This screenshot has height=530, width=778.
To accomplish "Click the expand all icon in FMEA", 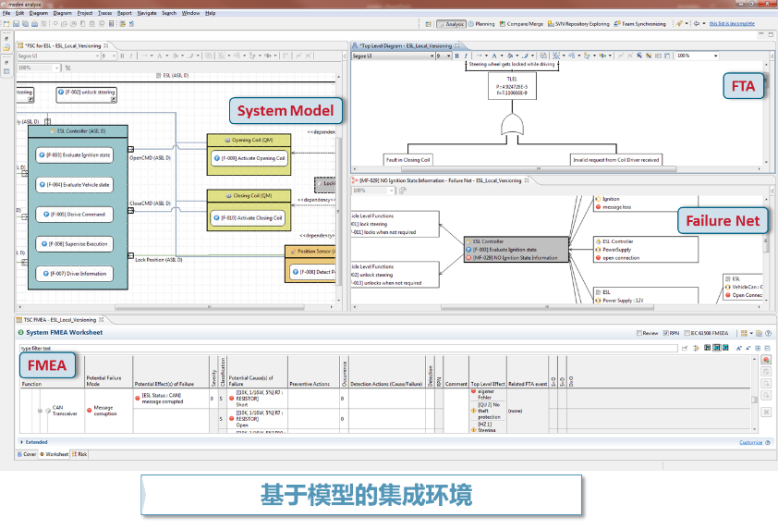I will pos(759,348).
